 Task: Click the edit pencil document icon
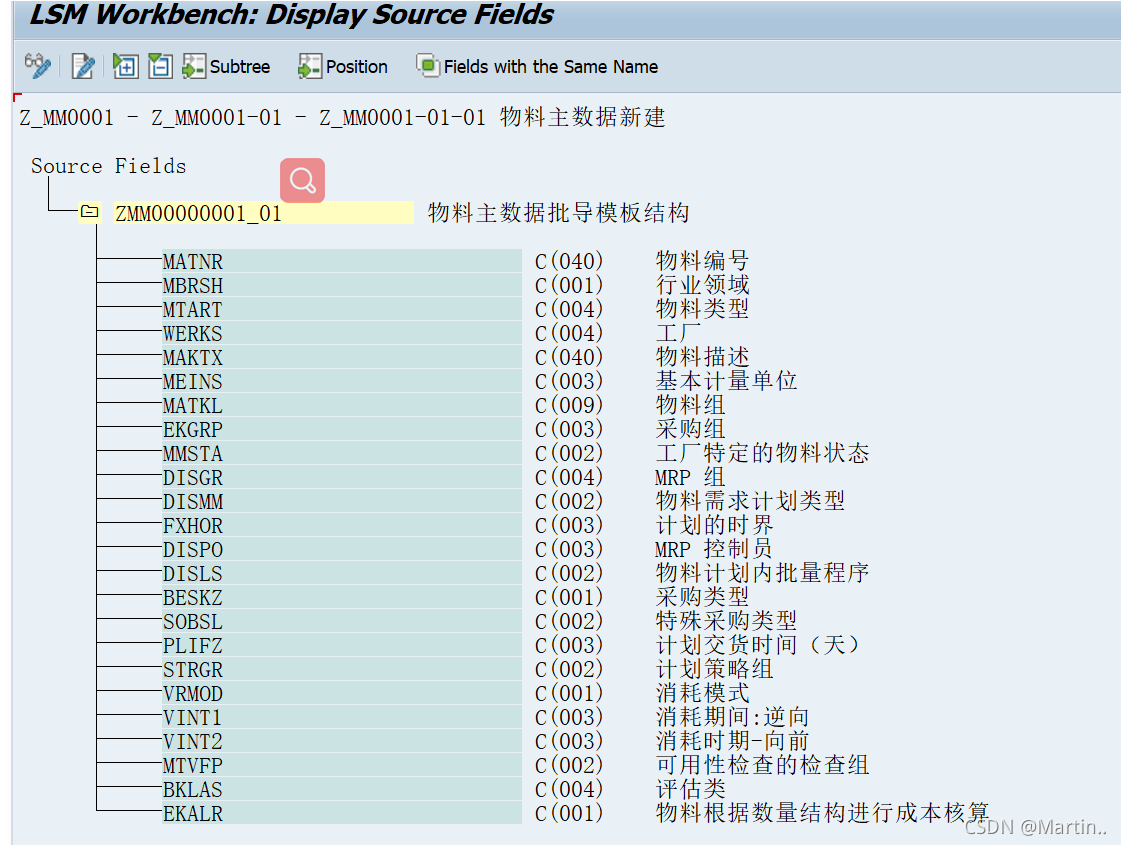[x=83, y=66]
